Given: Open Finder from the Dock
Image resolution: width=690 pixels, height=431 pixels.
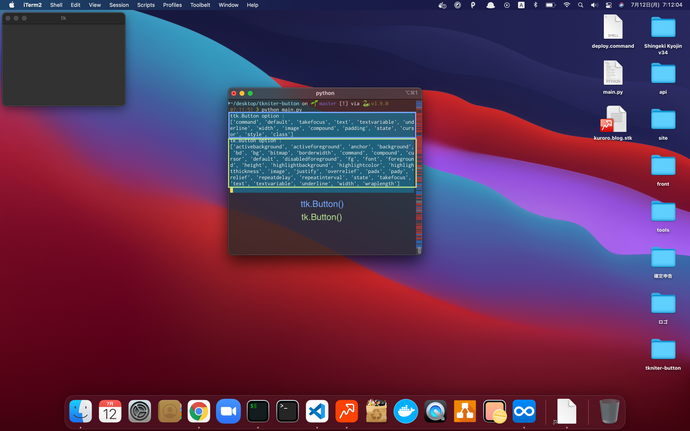Looking at the screenshot, I should point(81,411).
